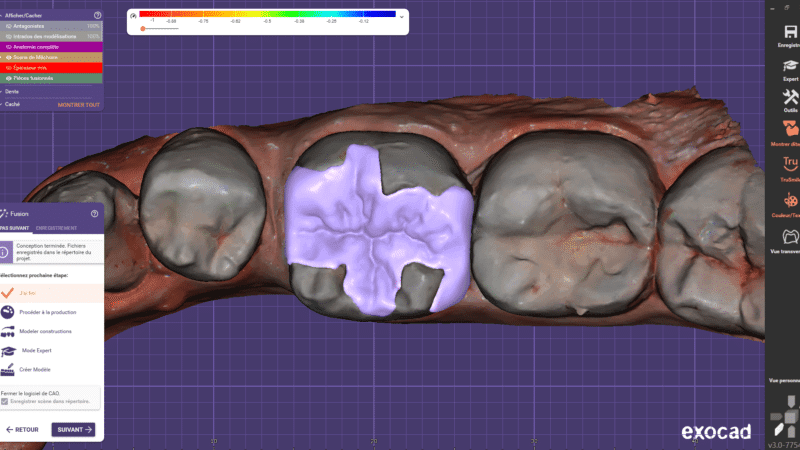Click the Montrer tout link

79,105
